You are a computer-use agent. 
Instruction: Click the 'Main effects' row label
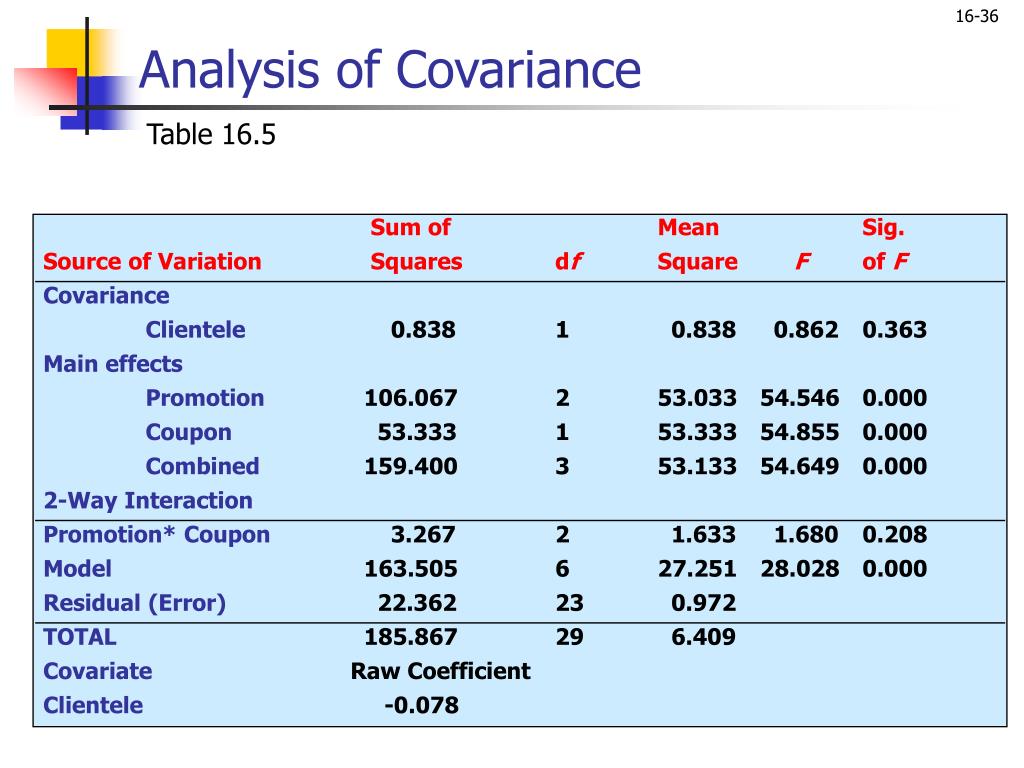click(113, 364)
